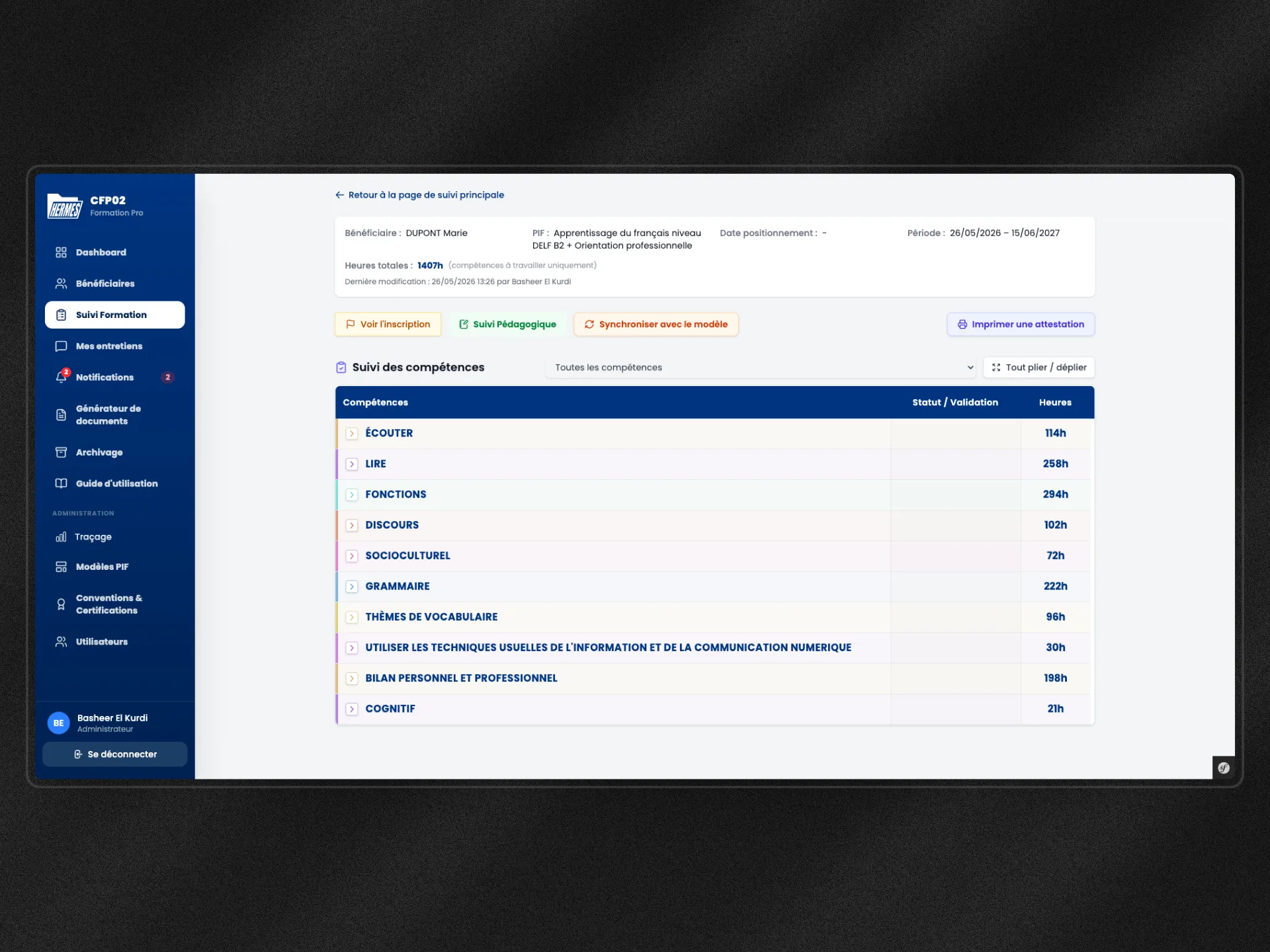Click the 1407h total hours value
Image resolution: width=1270 pixels, height=952 pixels.
point(430,266)
